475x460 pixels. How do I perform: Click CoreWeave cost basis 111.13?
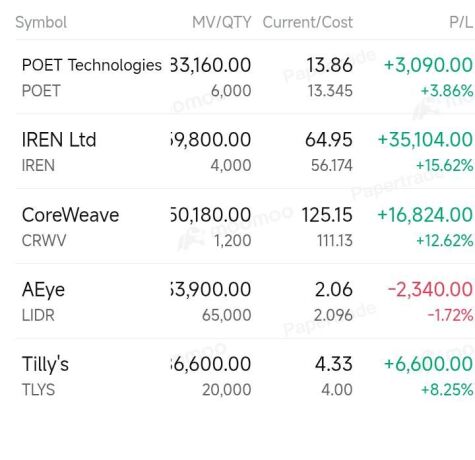(335, 240)
